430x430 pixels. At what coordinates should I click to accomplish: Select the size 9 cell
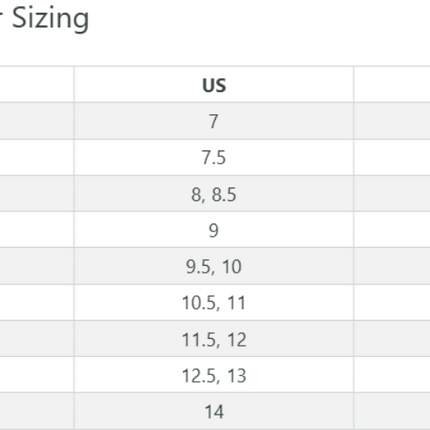(214, 230)
